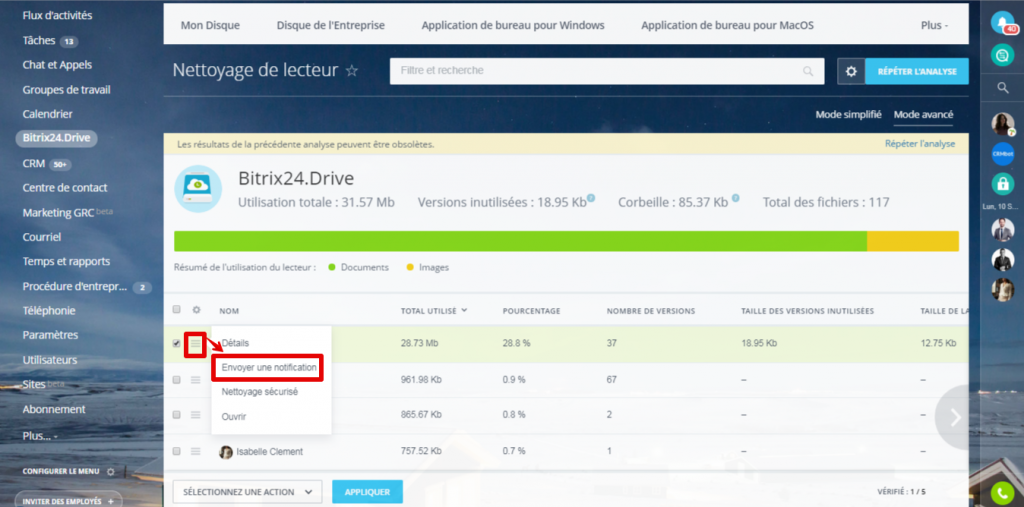Screen dimensions: 1024x507
Task: Open the woman avatar at top of right panel
Action: (1002, 123)
